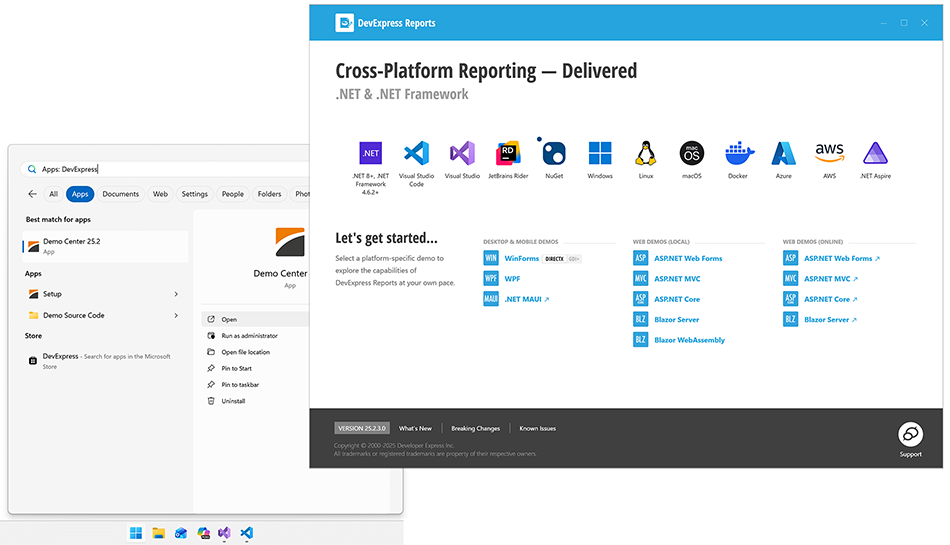Switch to Web search filter

tap(160, 194)
